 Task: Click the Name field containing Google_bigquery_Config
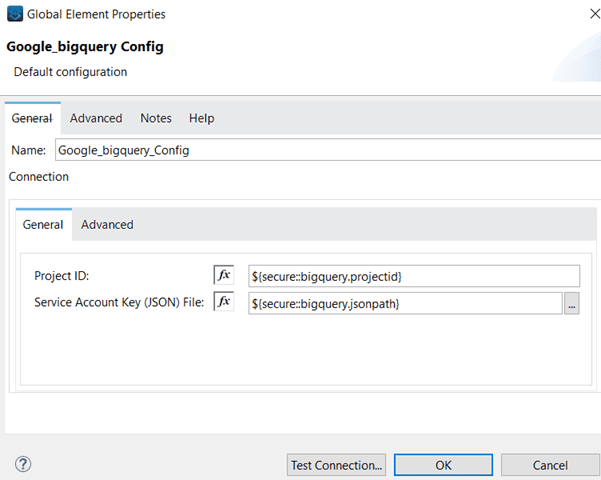click(325, 150)
